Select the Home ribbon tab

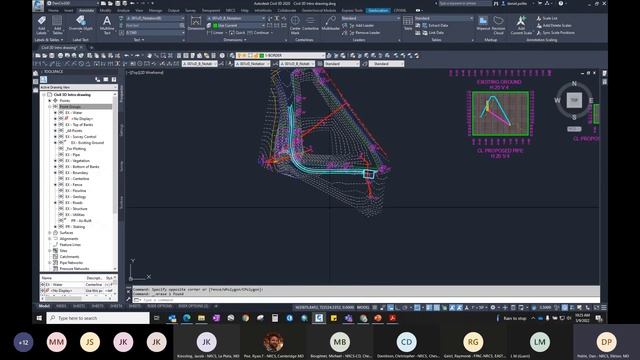(x=53, y=10)
